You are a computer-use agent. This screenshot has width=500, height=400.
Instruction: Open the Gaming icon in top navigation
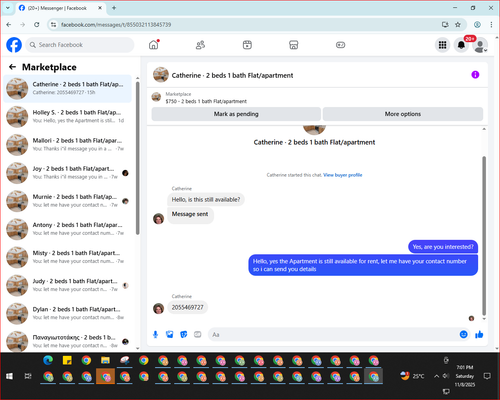[340, 45]
